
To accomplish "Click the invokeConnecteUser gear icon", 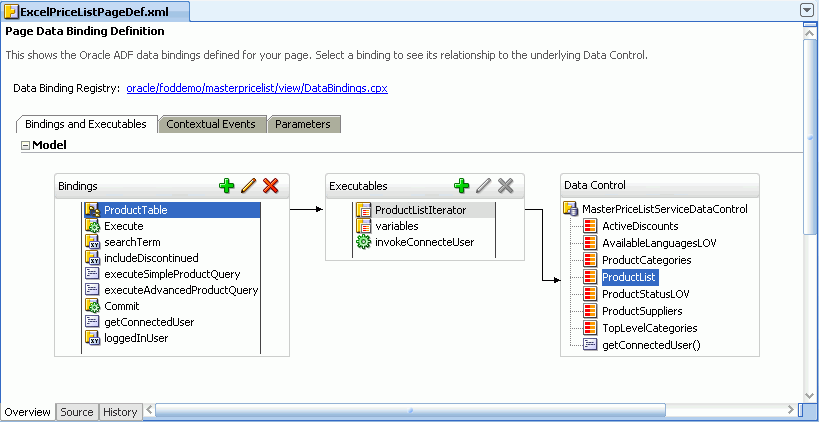I will [363, 242].
